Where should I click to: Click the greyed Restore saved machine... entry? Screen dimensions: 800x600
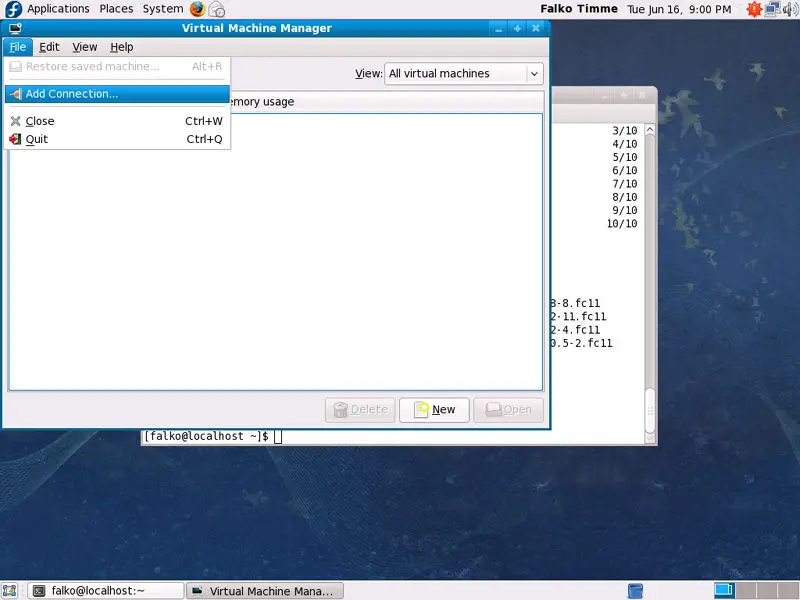[x=117, y=66]
